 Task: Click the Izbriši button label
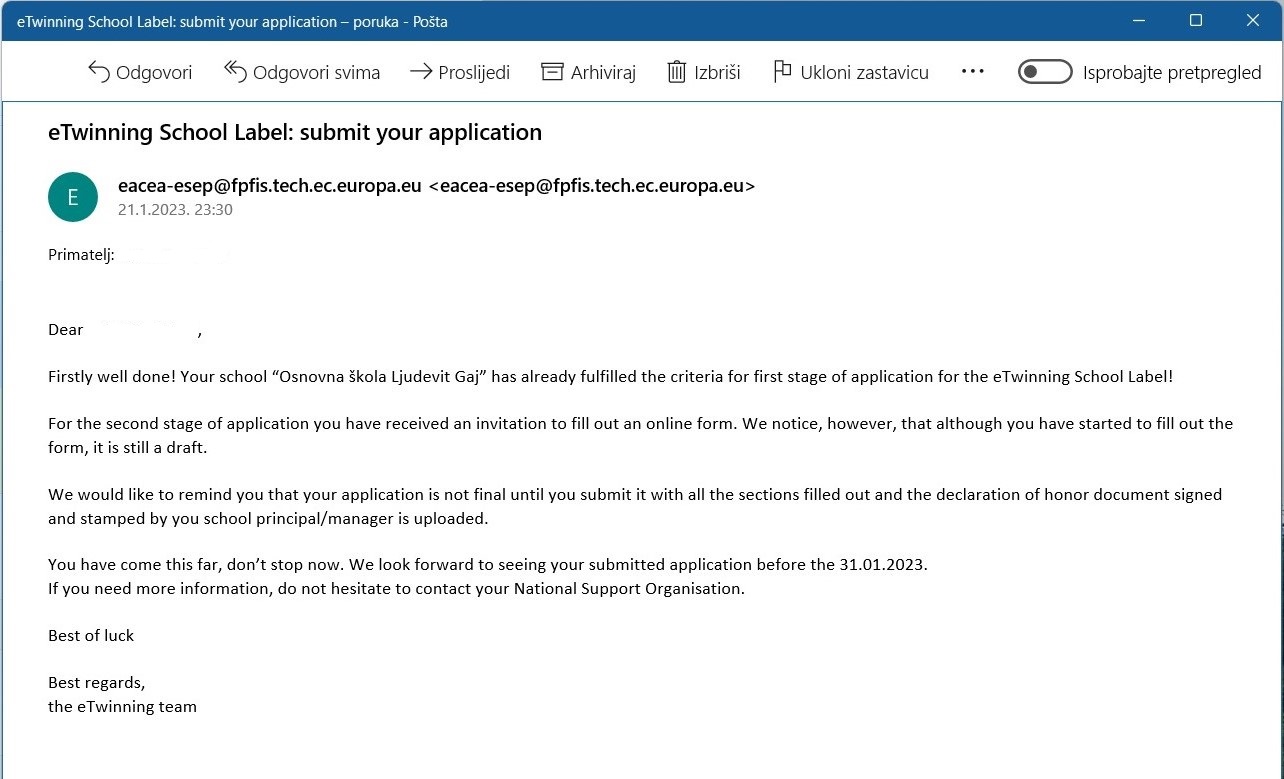717,72
